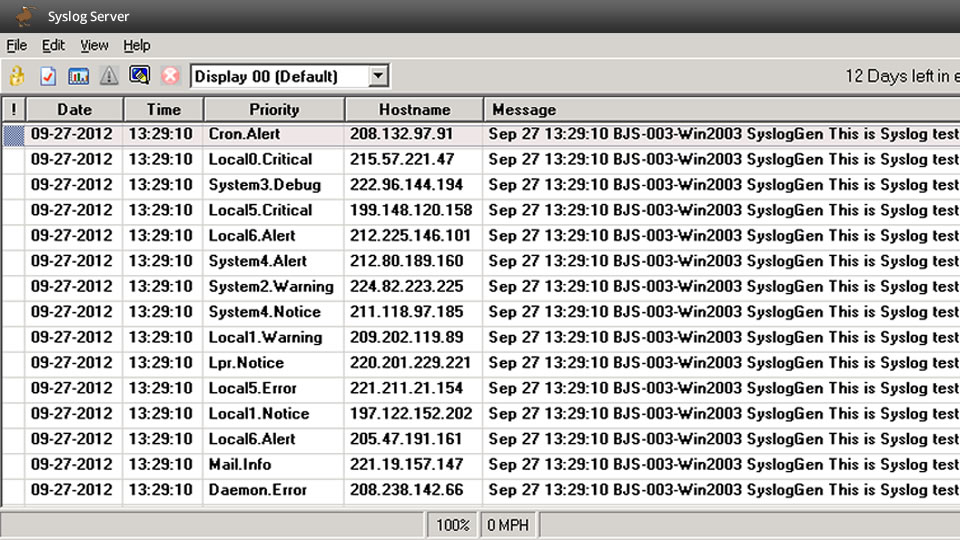
Task: Click the 100% status bar indicator
Action: tap(452, 525)
